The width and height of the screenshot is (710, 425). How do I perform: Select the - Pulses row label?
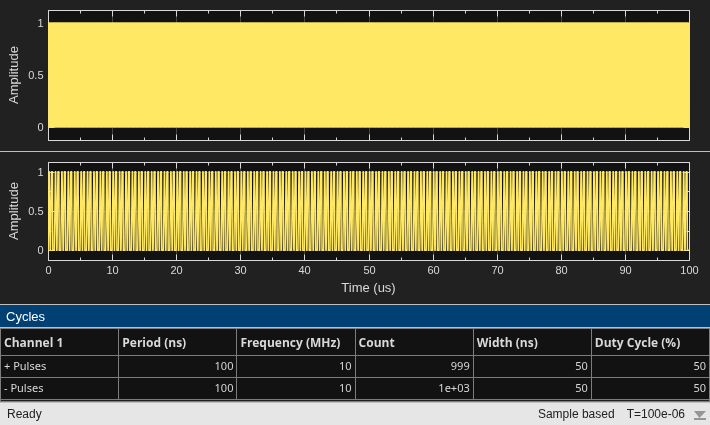pyautogui.click(x=24, y=388)
